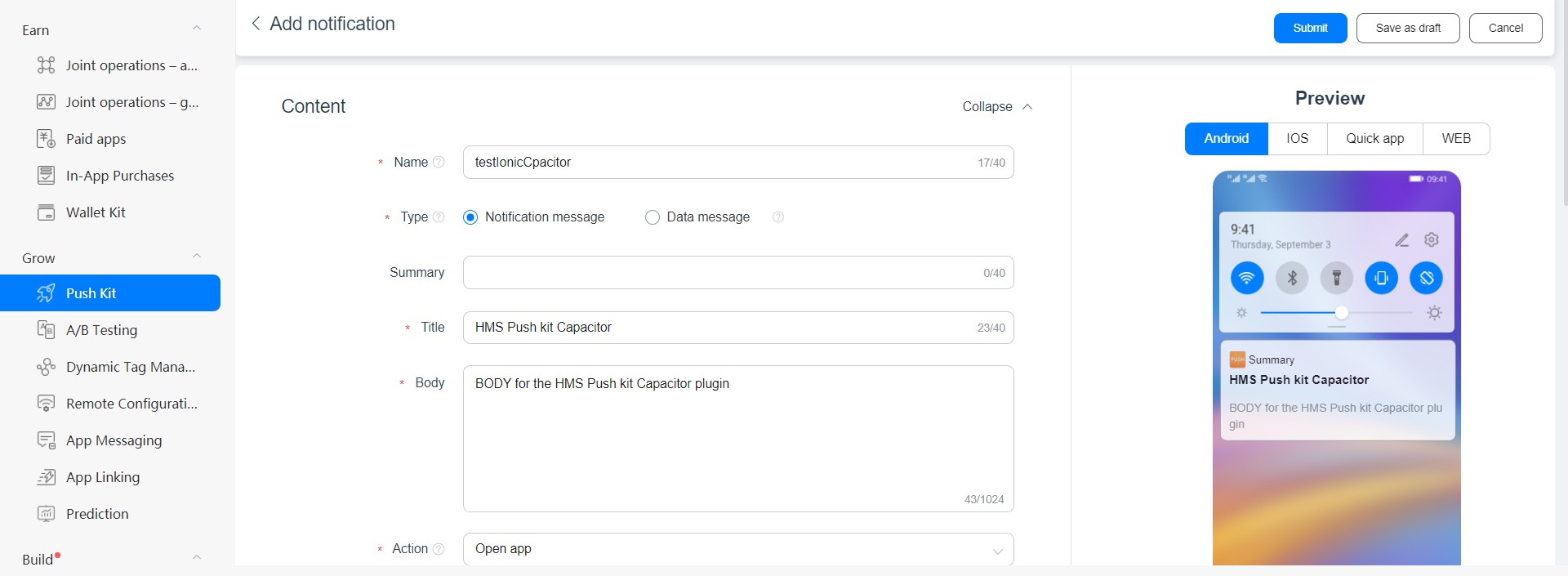Click Save as draft button
This screenshot has width=1568, height=576.
click(1408, 28)
